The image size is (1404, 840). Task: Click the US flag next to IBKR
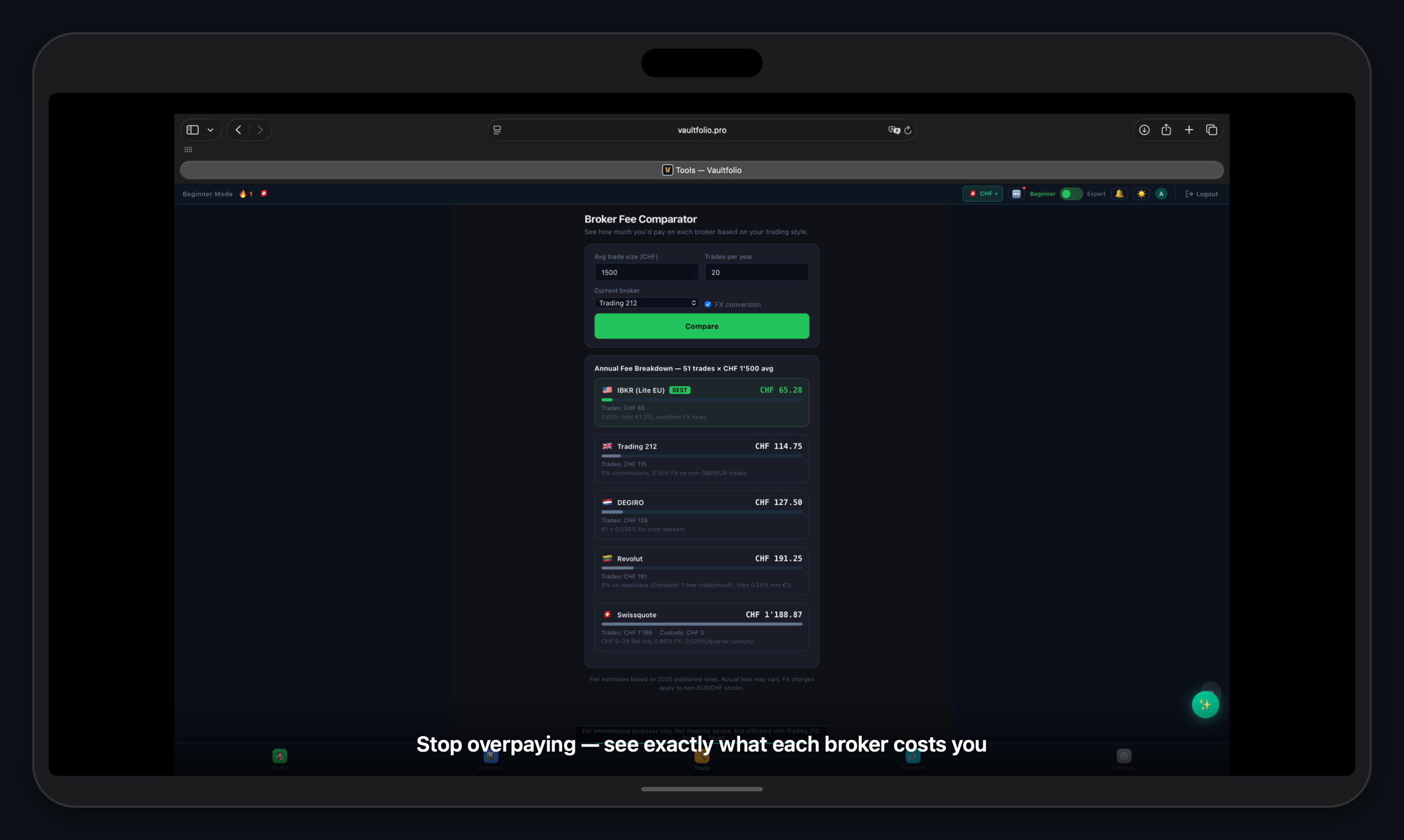click(x=607, y=390)
